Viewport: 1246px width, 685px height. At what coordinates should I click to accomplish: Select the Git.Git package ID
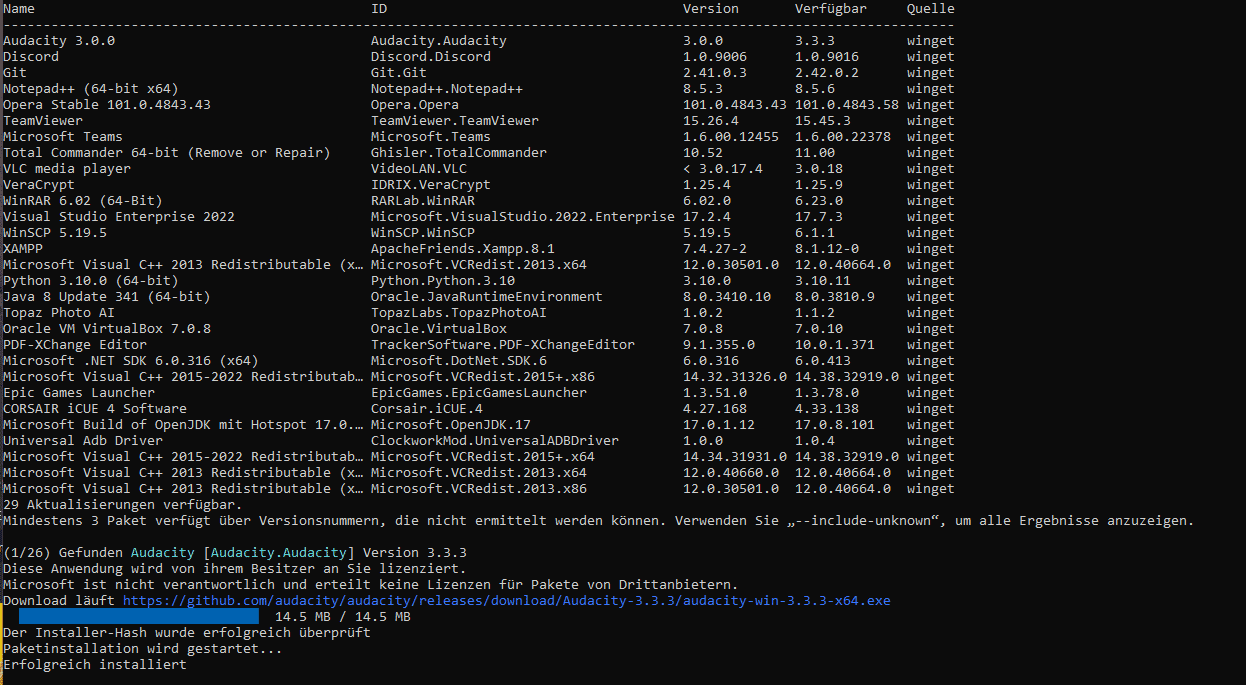click(x=398, y=73)
